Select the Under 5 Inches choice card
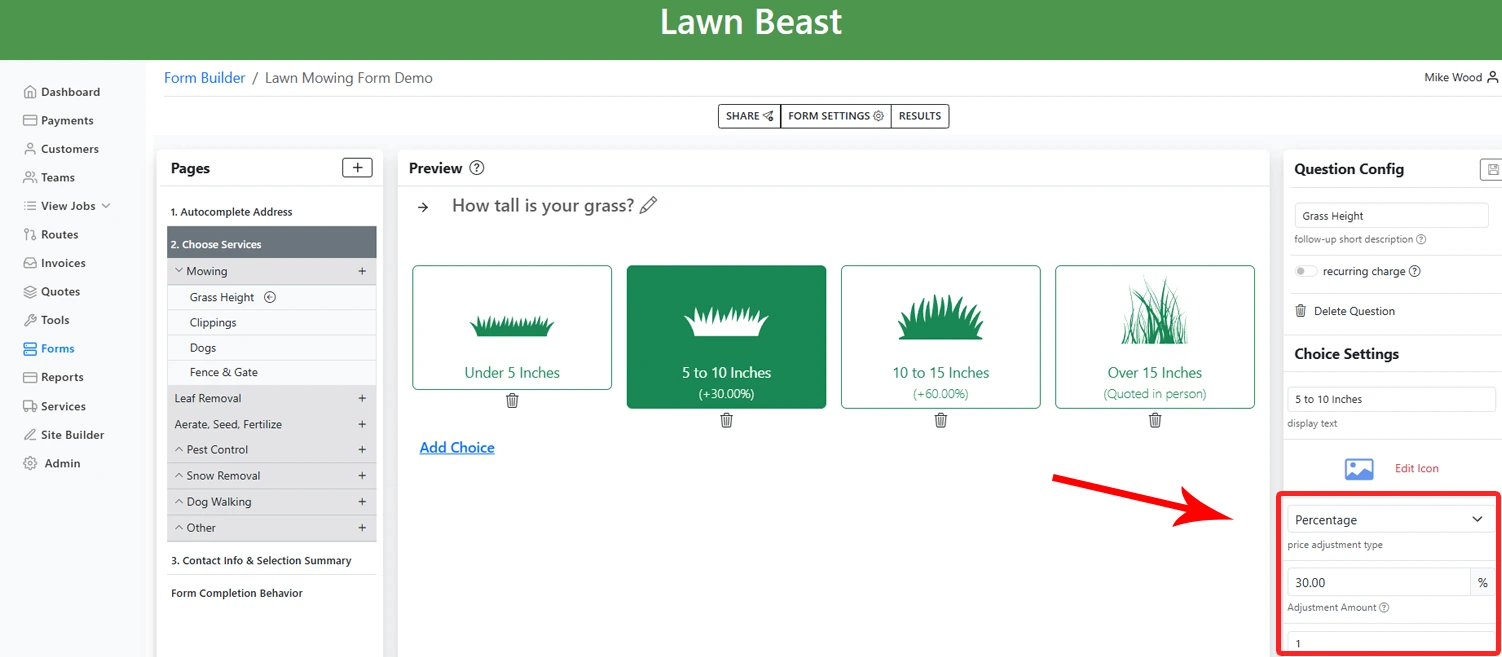Viewport: 1502px width, 657px height. 512,327
